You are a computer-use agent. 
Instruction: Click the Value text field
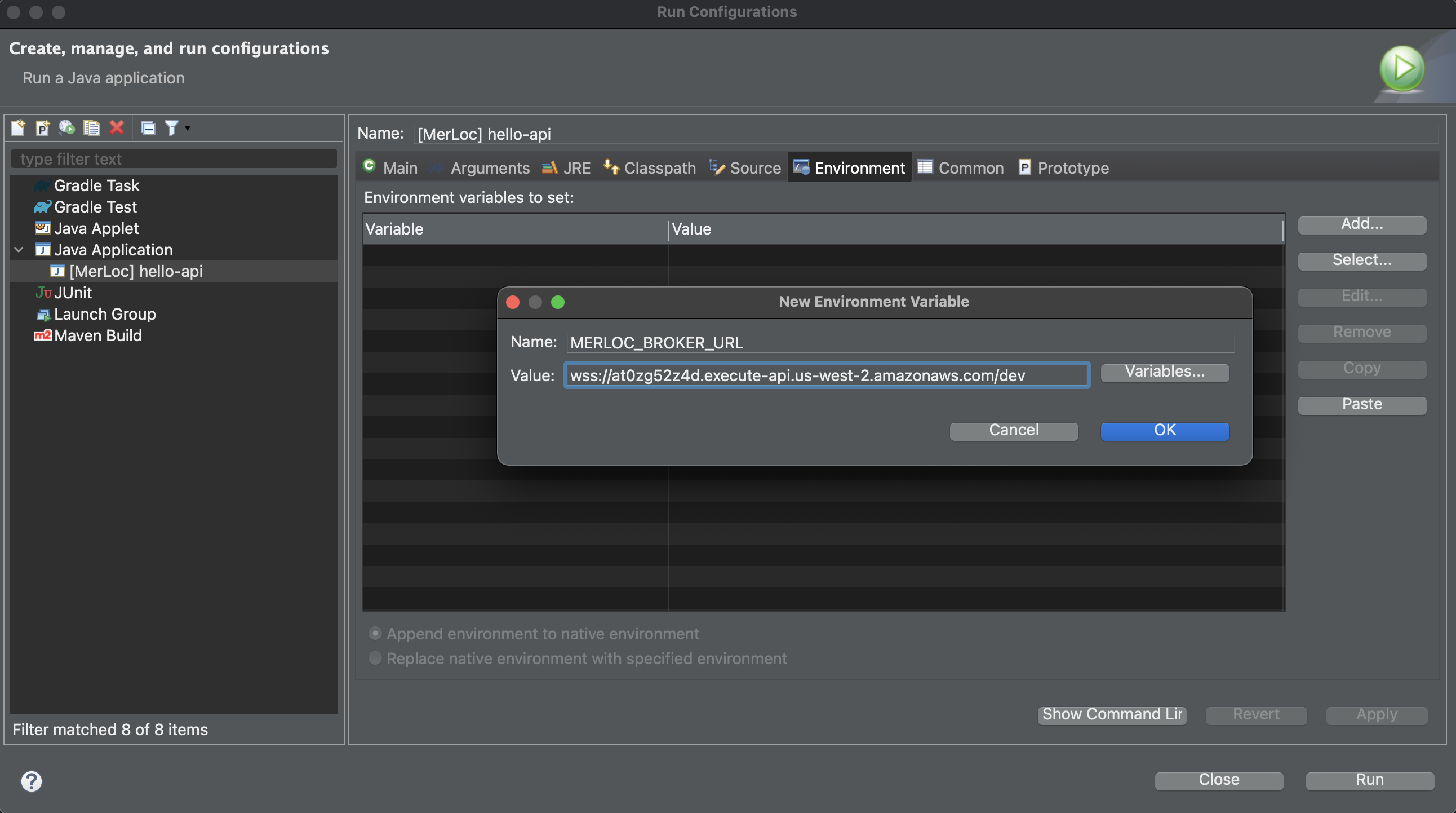point(827,375)
